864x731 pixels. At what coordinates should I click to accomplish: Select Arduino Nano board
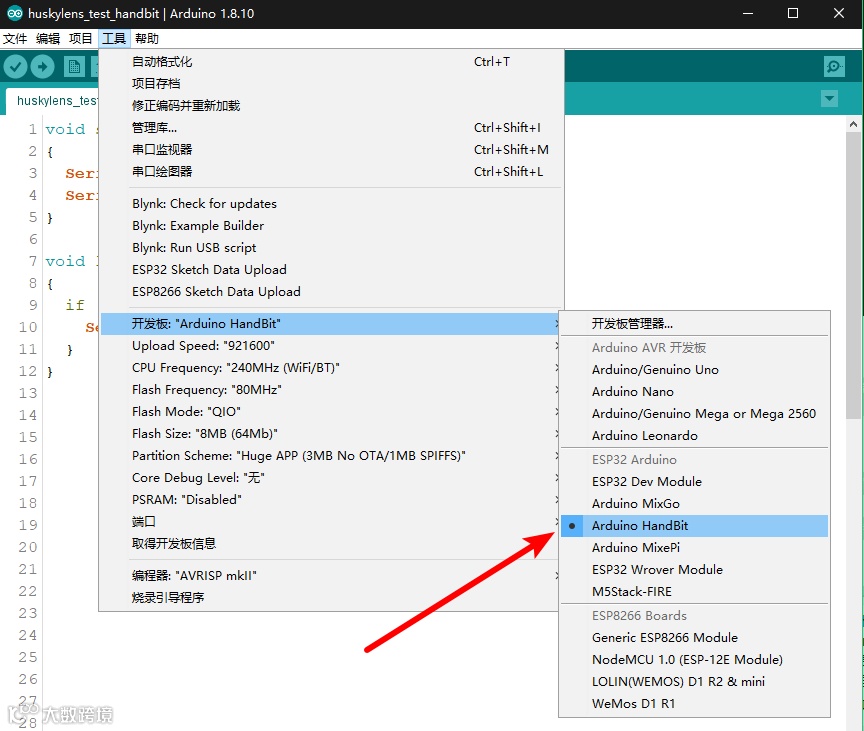pyautogui.click(x=694, y=392)
